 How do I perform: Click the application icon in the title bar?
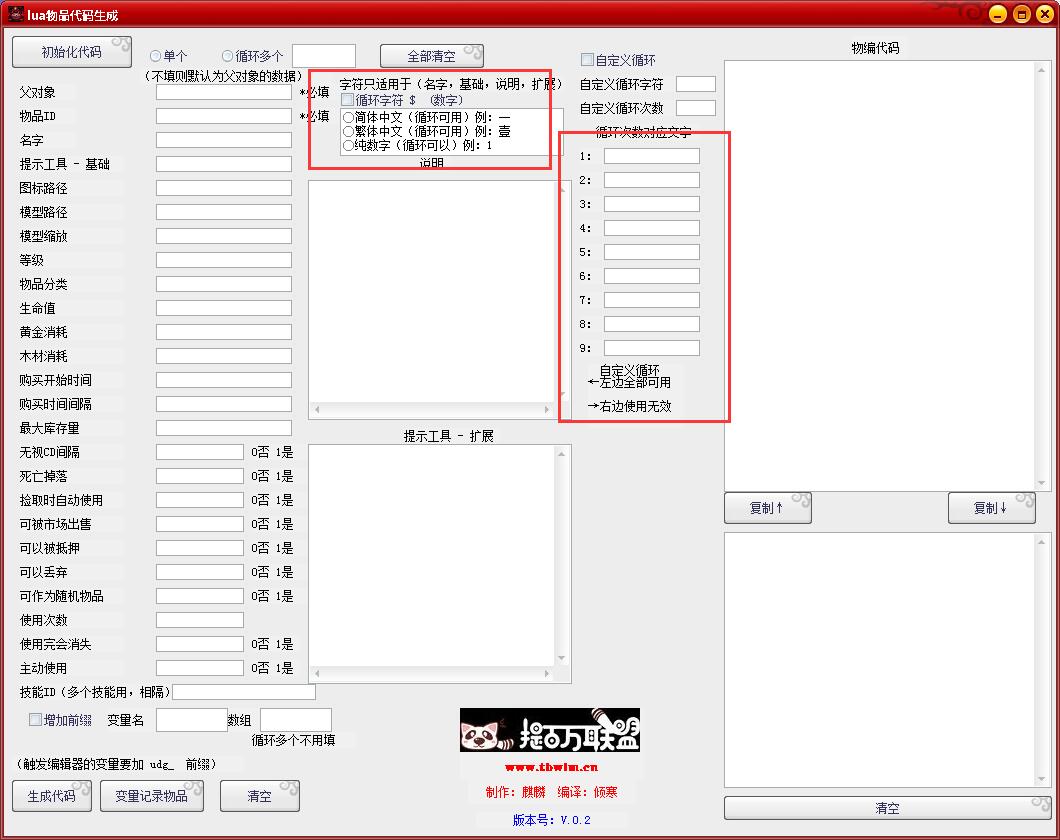point(14,14)
